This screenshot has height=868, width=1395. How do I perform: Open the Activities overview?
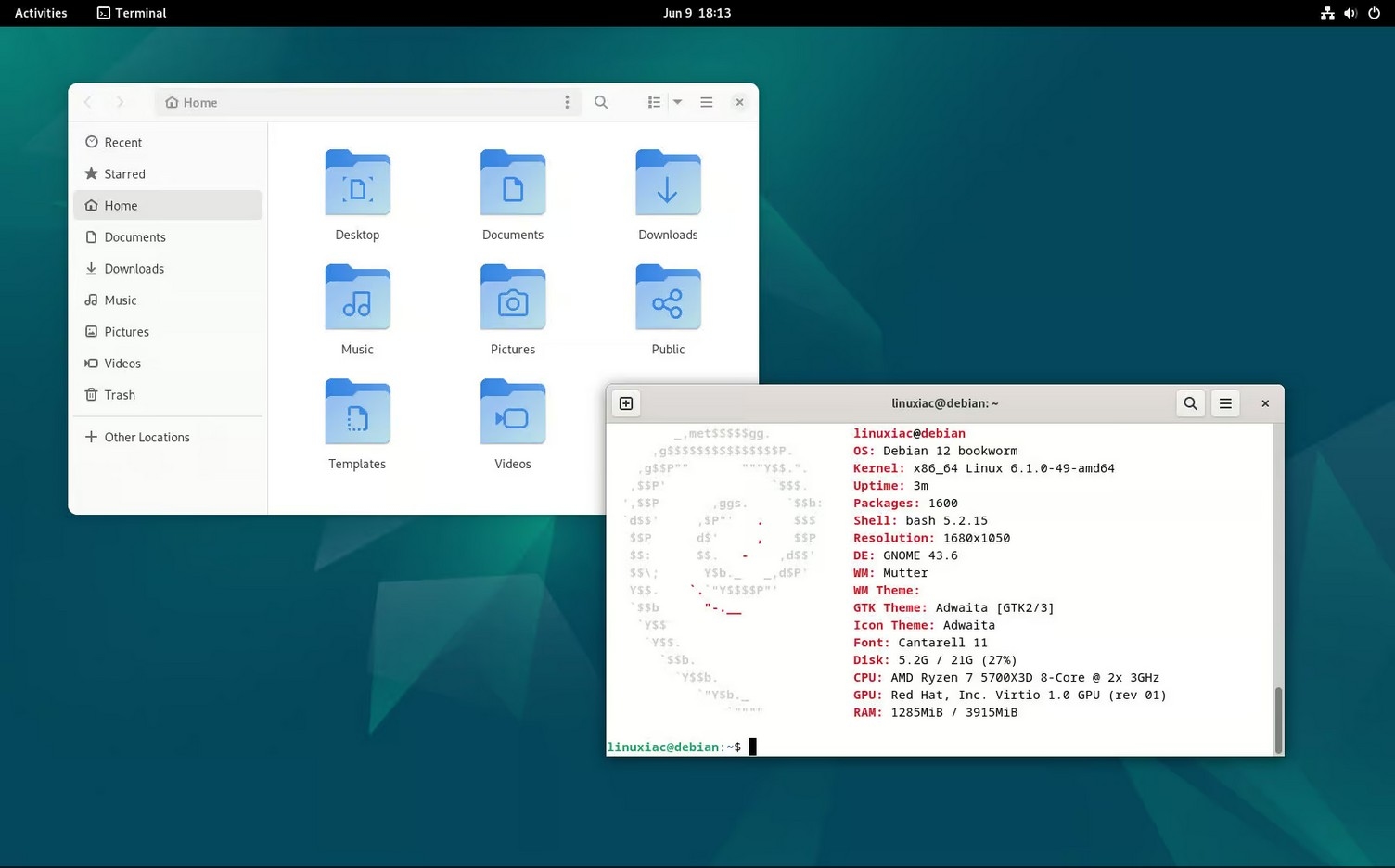tap(41, 13)
